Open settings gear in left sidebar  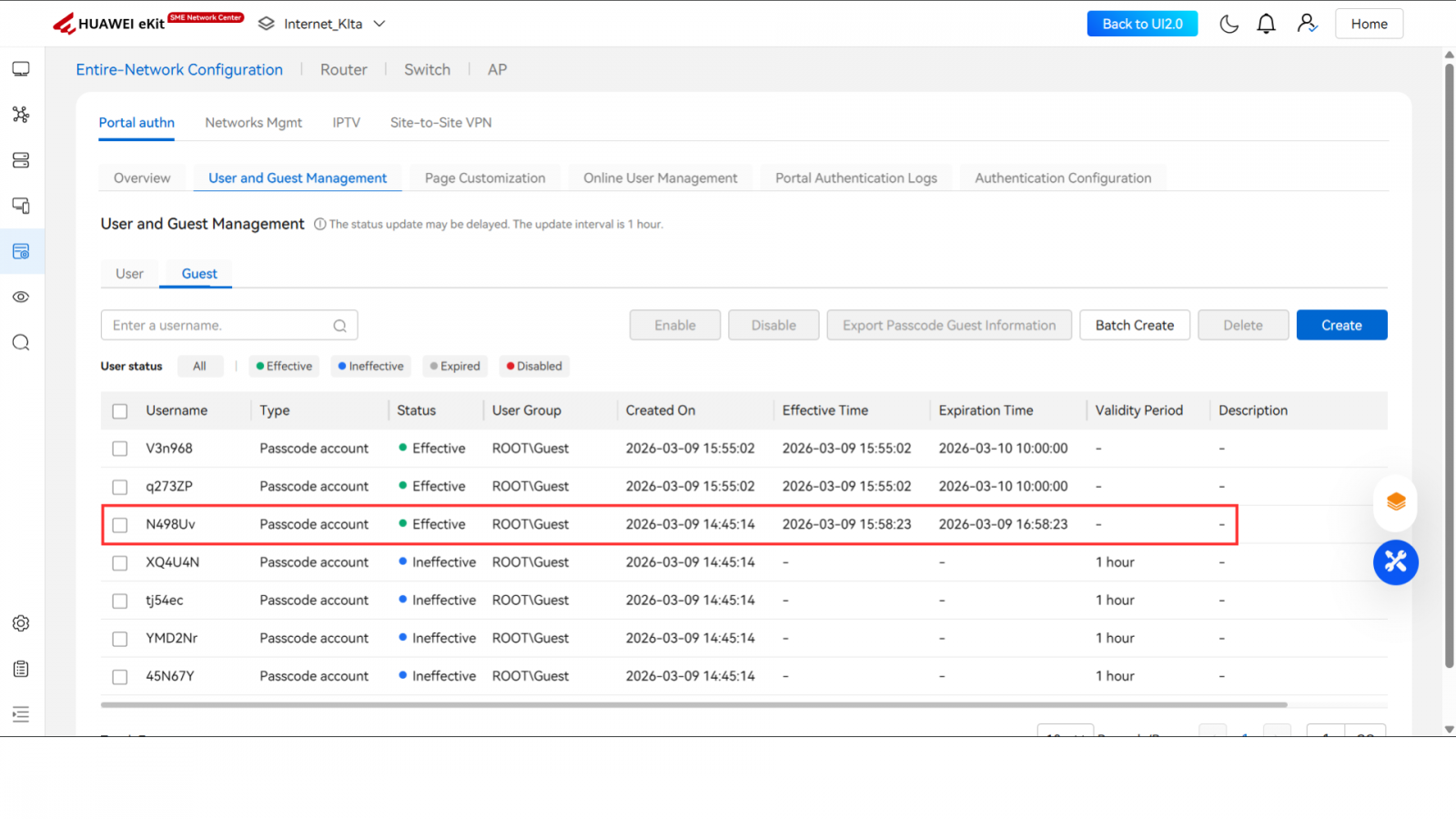[21, 623]
